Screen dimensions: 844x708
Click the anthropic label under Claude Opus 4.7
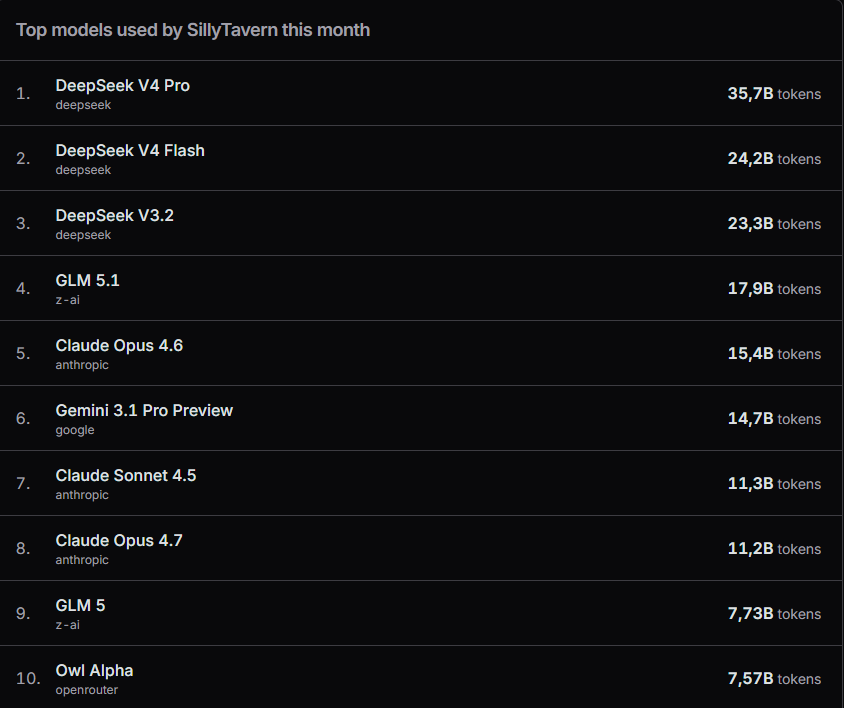pyautogui.click(x=82, y=560)
